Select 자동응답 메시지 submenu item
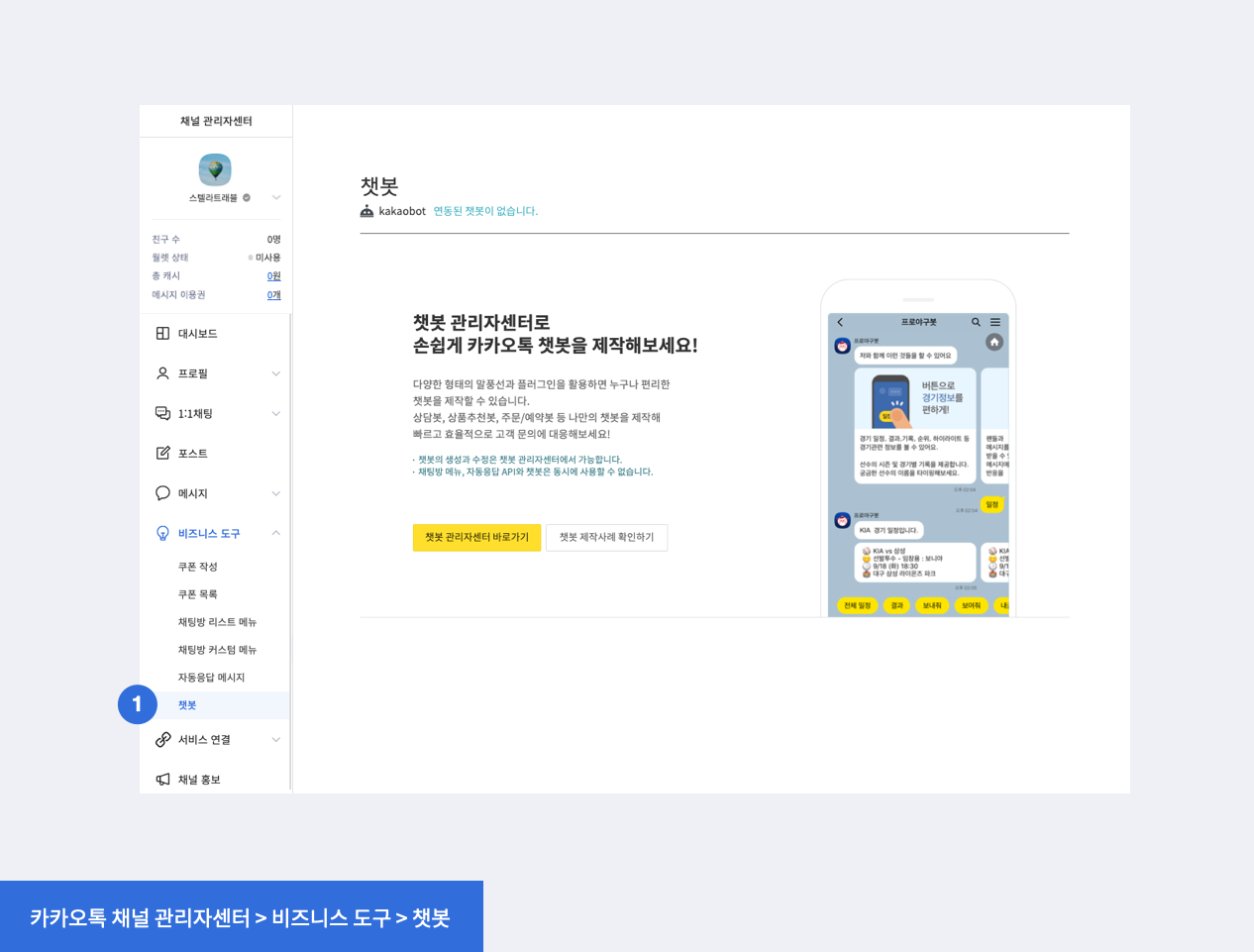The width and height of the screenshot is (1254, 952). 211,678
